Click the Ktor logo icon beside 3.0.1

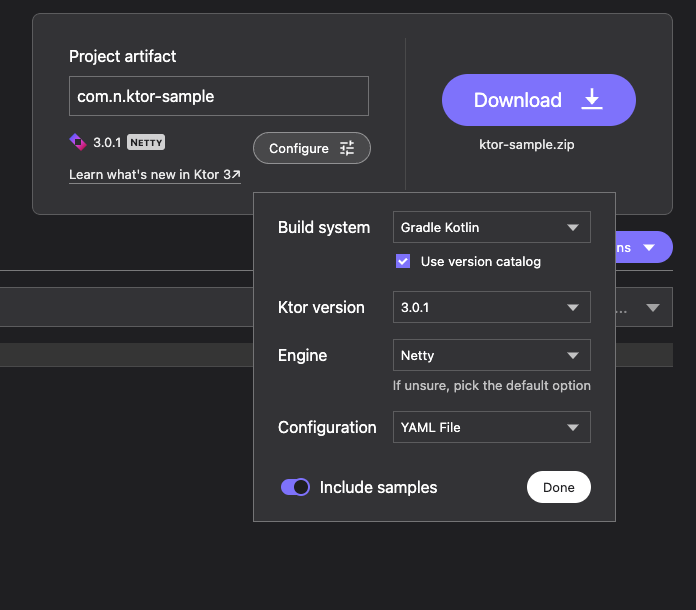[78, 142]
